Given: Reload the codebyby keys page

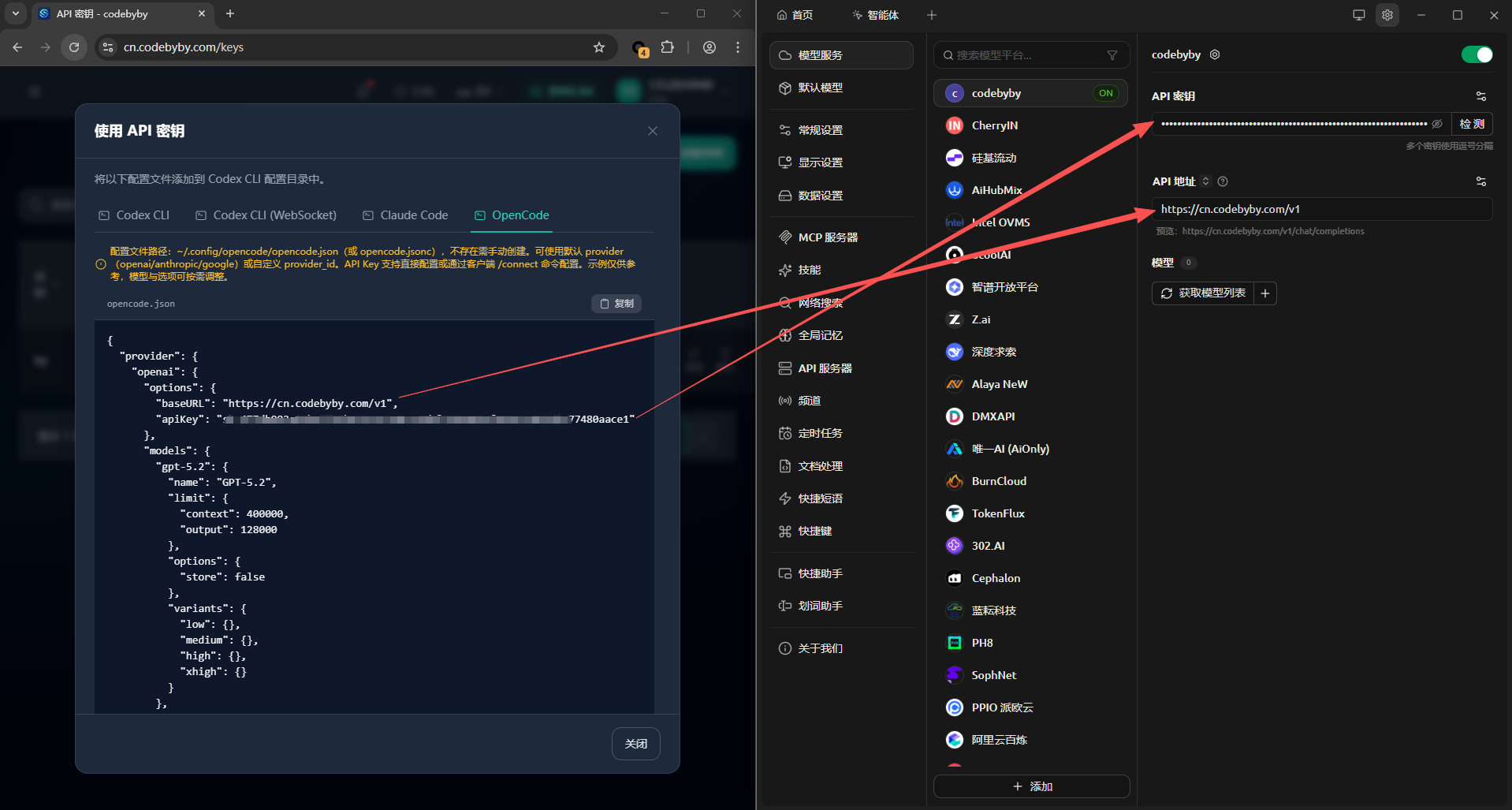Looking at the screenshot, I should tap(74, 47).
